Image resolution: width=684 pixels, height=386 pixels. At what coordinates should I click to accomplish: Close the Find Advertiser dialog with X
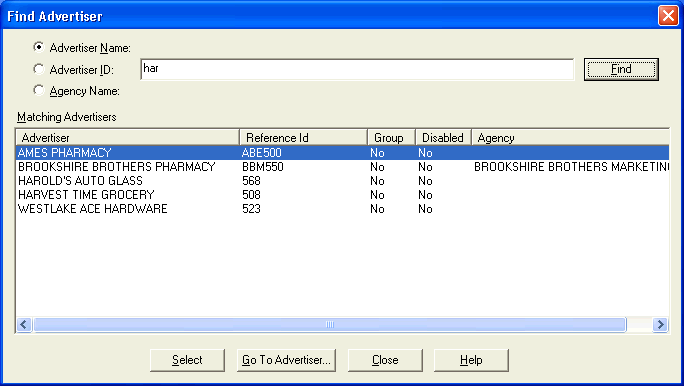tap(668, 16)
